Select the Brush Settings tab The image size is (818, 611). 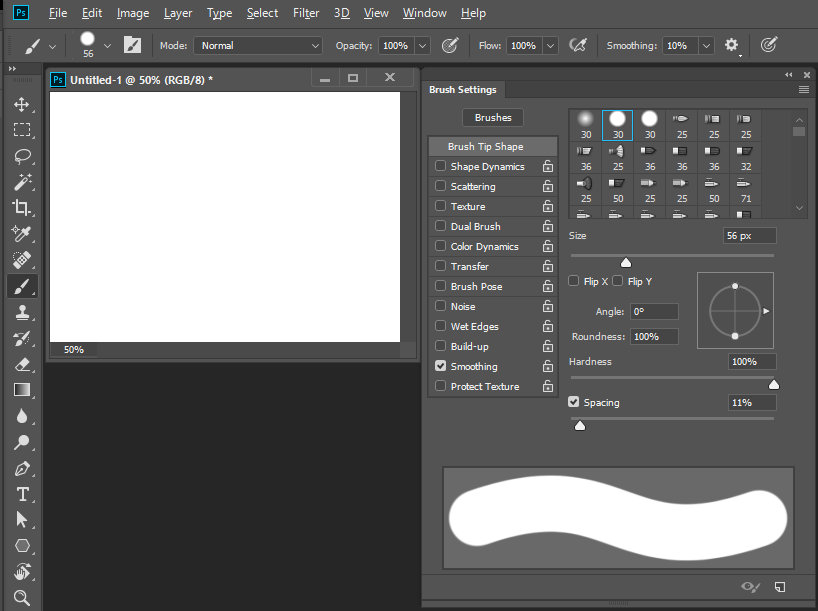[463, 90]
